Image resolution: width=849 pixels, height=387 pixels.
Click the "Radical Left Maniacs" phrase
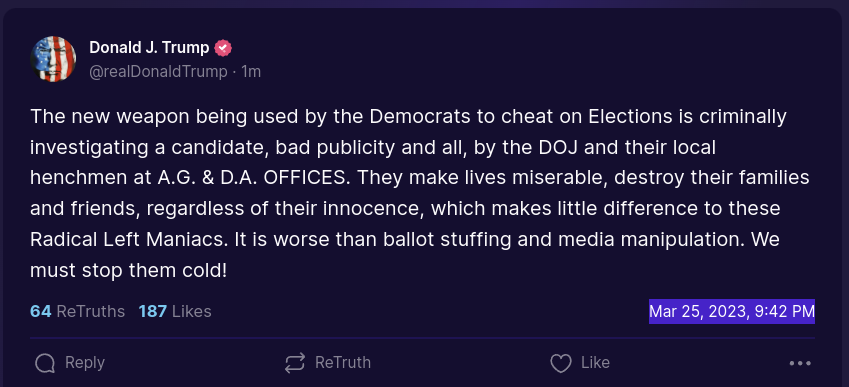(x=127, y=240)
